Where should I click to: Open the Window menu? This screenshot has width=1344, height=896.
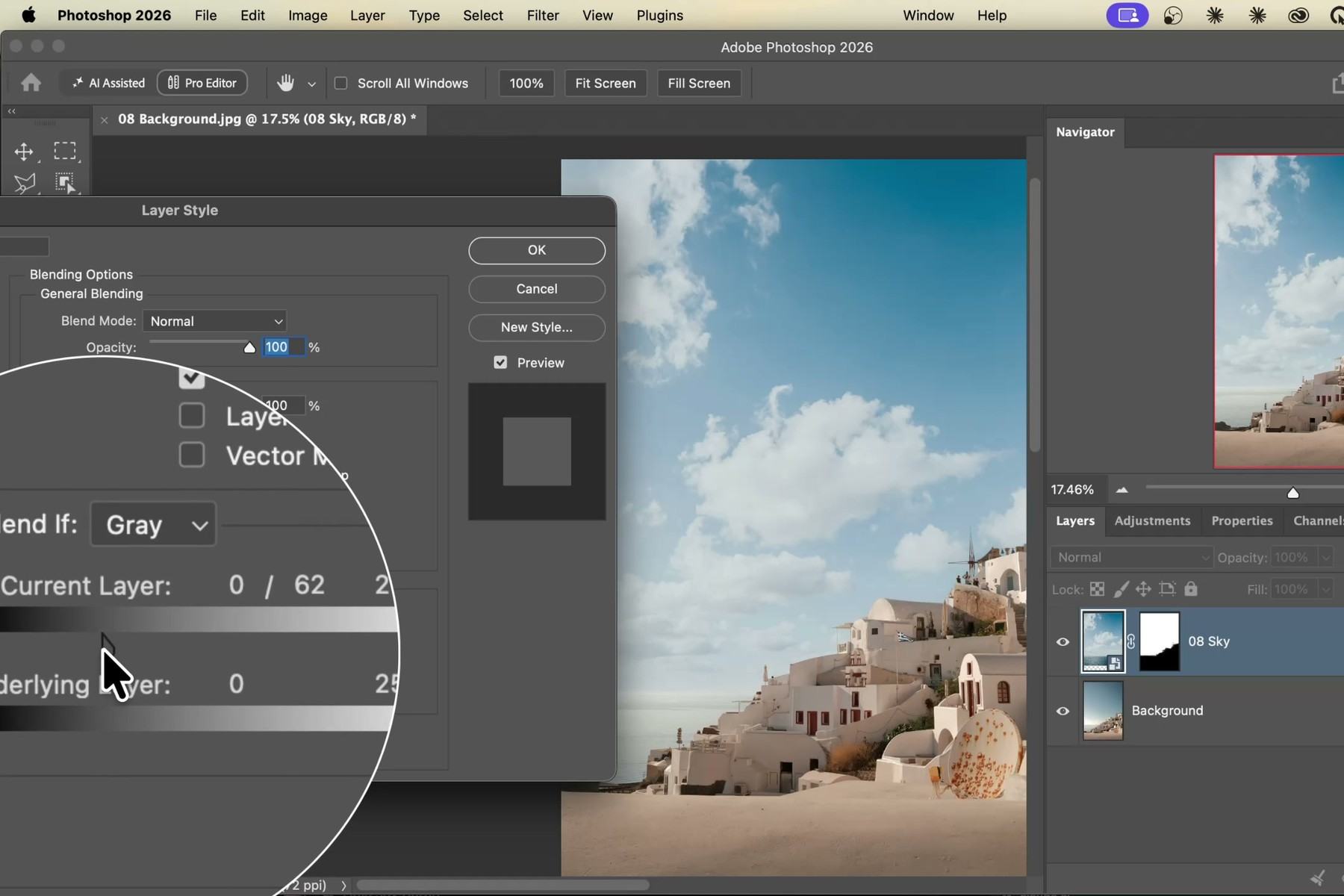click(928, 15)
